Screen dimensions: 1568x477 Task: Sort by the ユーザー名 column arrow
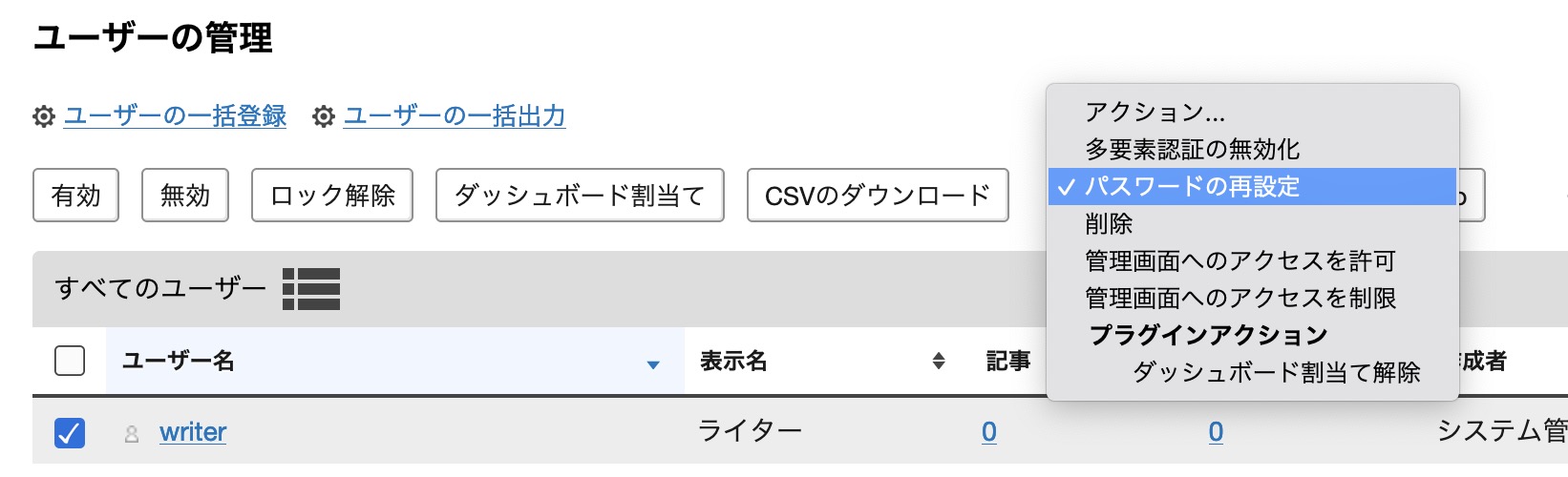point(653,364)
